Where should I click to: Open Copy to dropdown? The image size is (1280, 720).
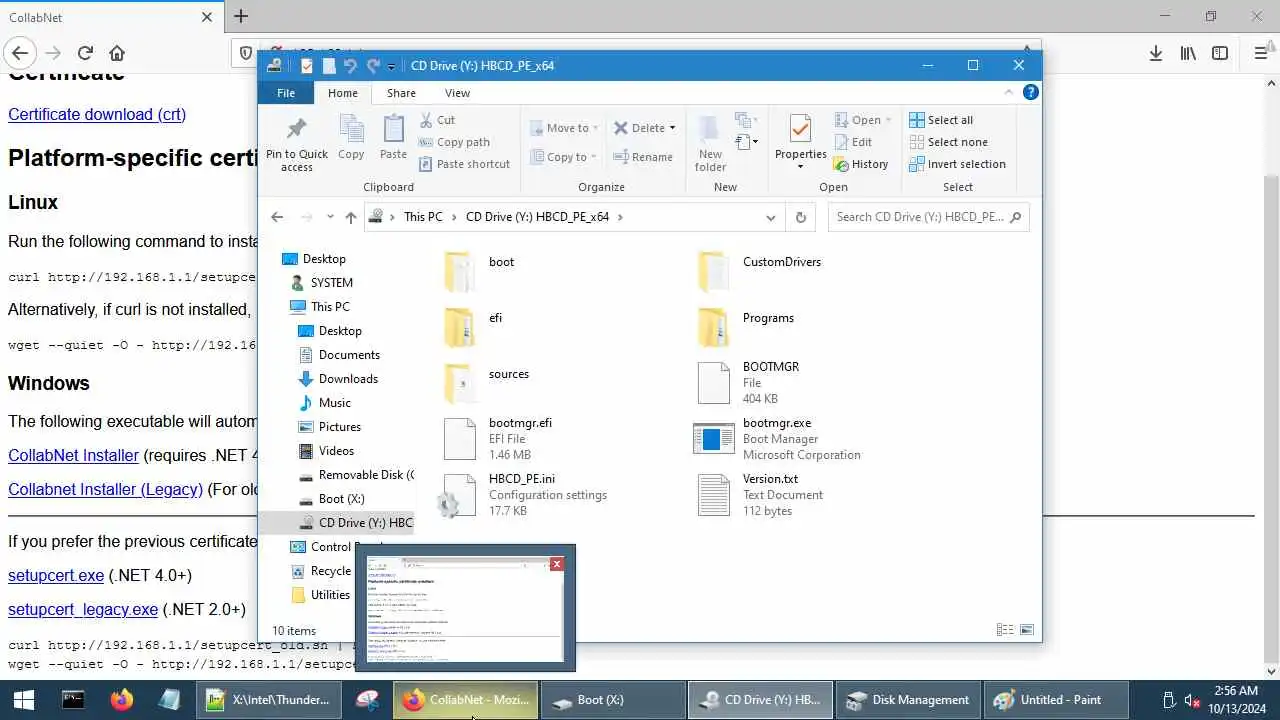click(x=565, y=157)
